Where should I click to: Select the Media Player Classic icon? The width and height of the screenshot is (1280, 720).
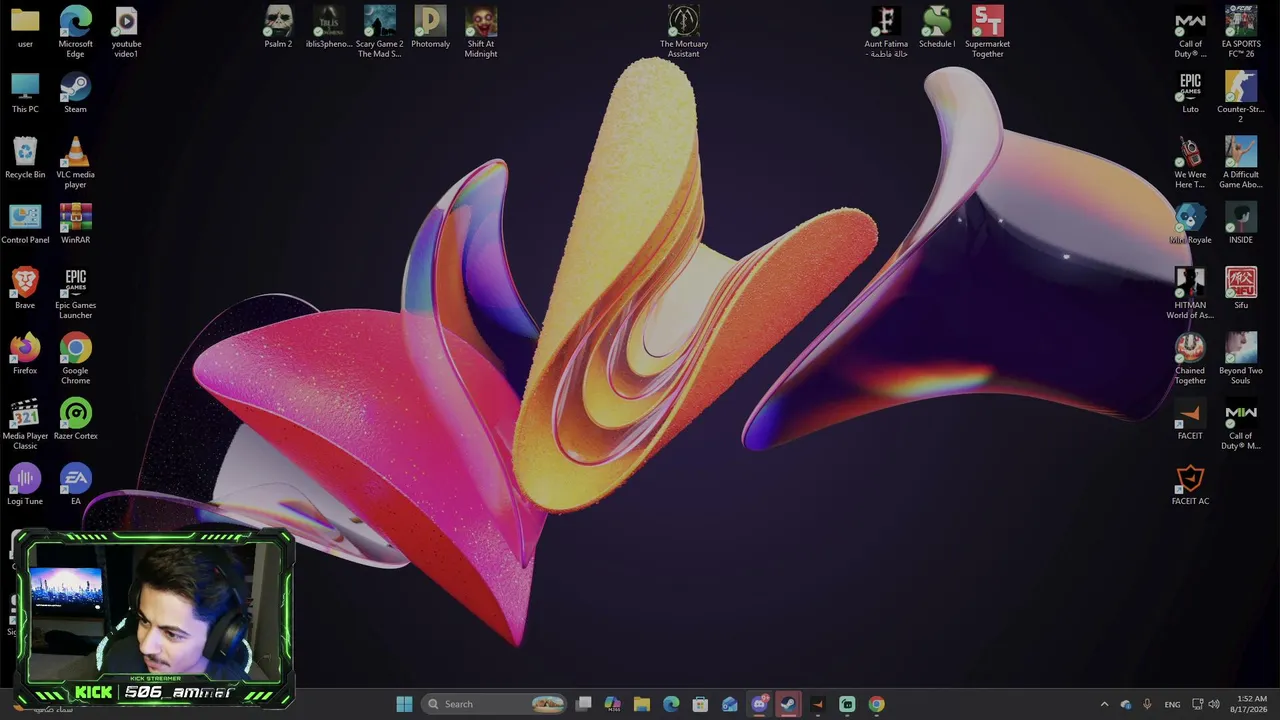click(x=25, y=424)
